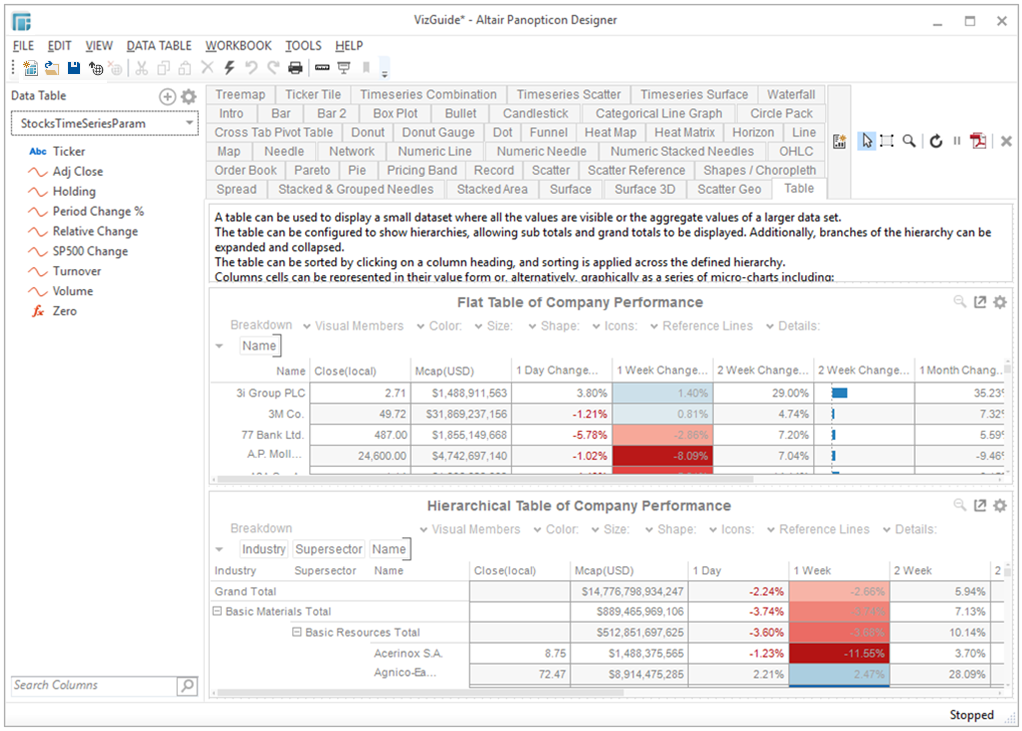Open the StocksTimeSeriesParam data table dropdown
This screenshot has width=1022, height=731.
pos(189,124)
